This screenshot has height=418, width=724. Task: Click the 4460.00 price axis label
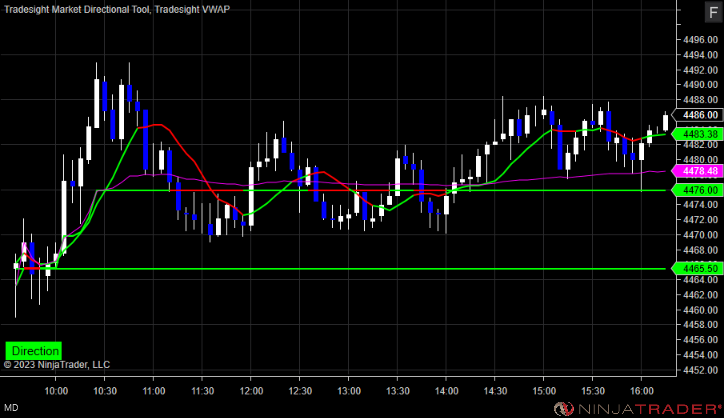[x=700, y=309]
